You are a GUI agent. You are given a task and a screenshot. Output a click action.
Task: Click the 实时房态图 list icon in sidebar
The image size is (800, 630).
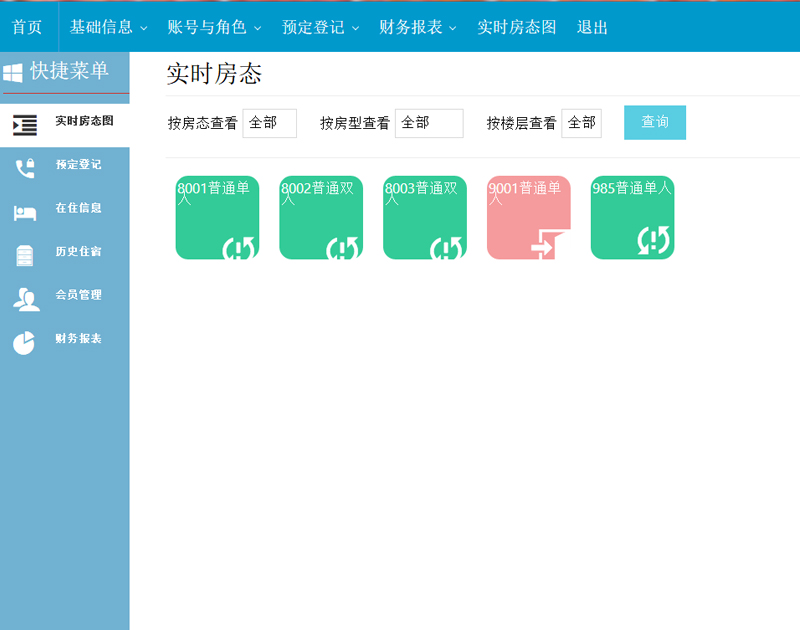pos(25,125)
